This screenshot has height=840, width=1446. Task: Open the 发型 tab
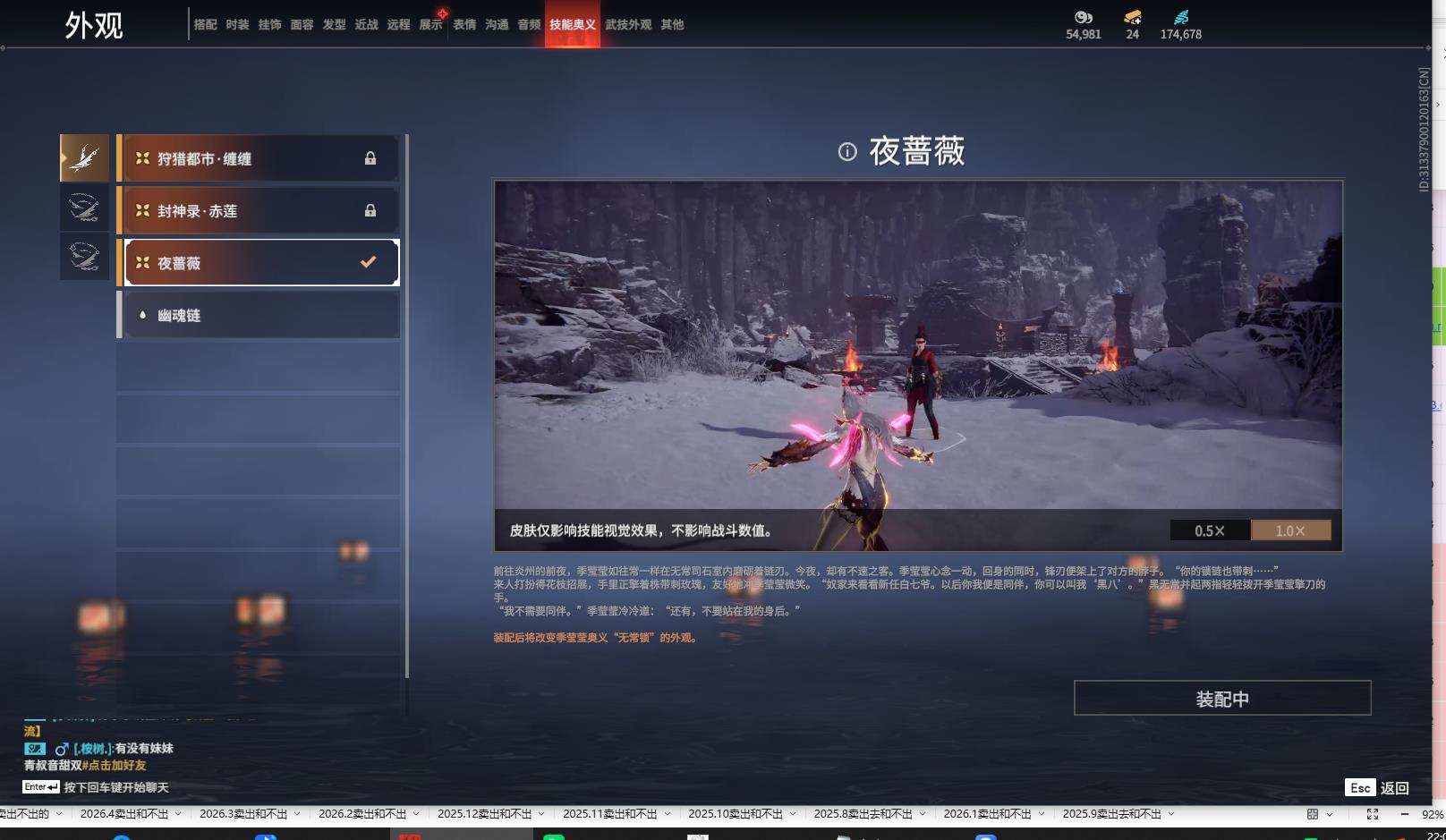334,25
